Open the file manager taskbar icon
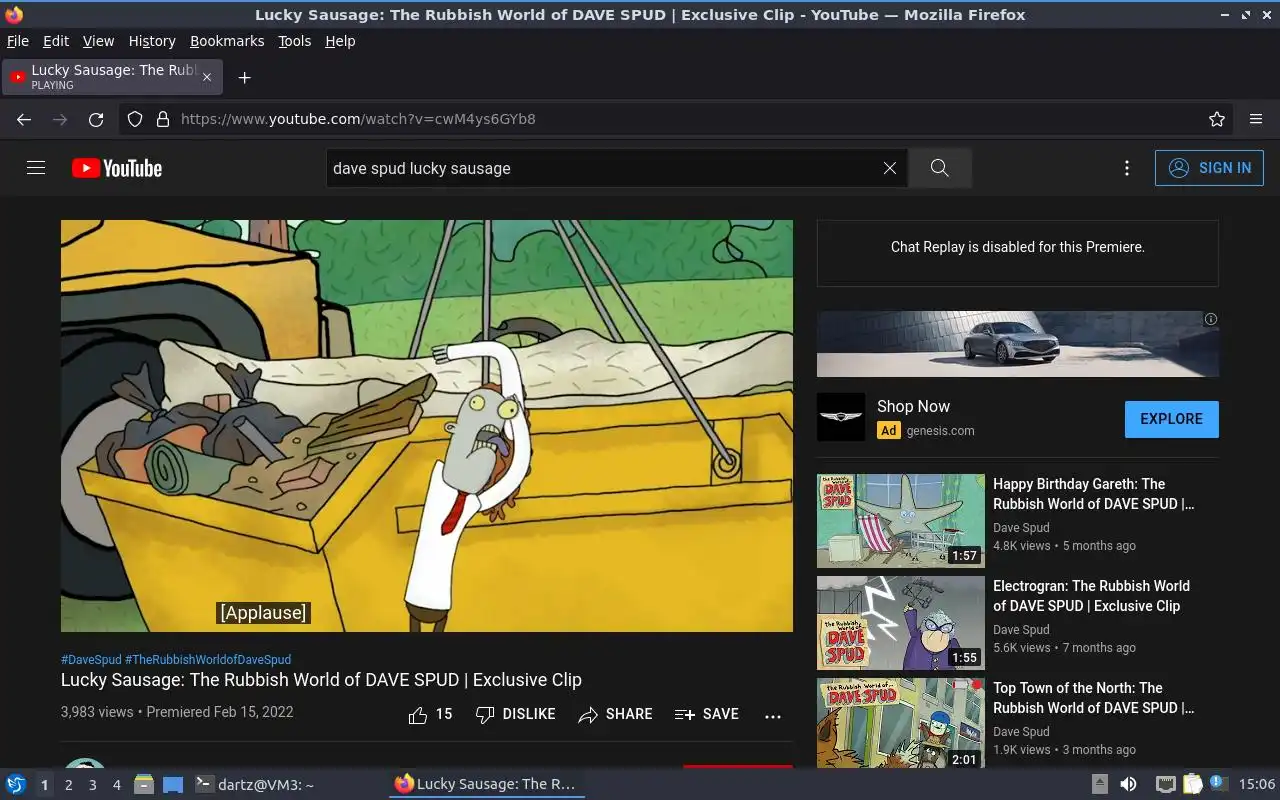Screen dimensions: 1280x800 click(x=144, y=784)
